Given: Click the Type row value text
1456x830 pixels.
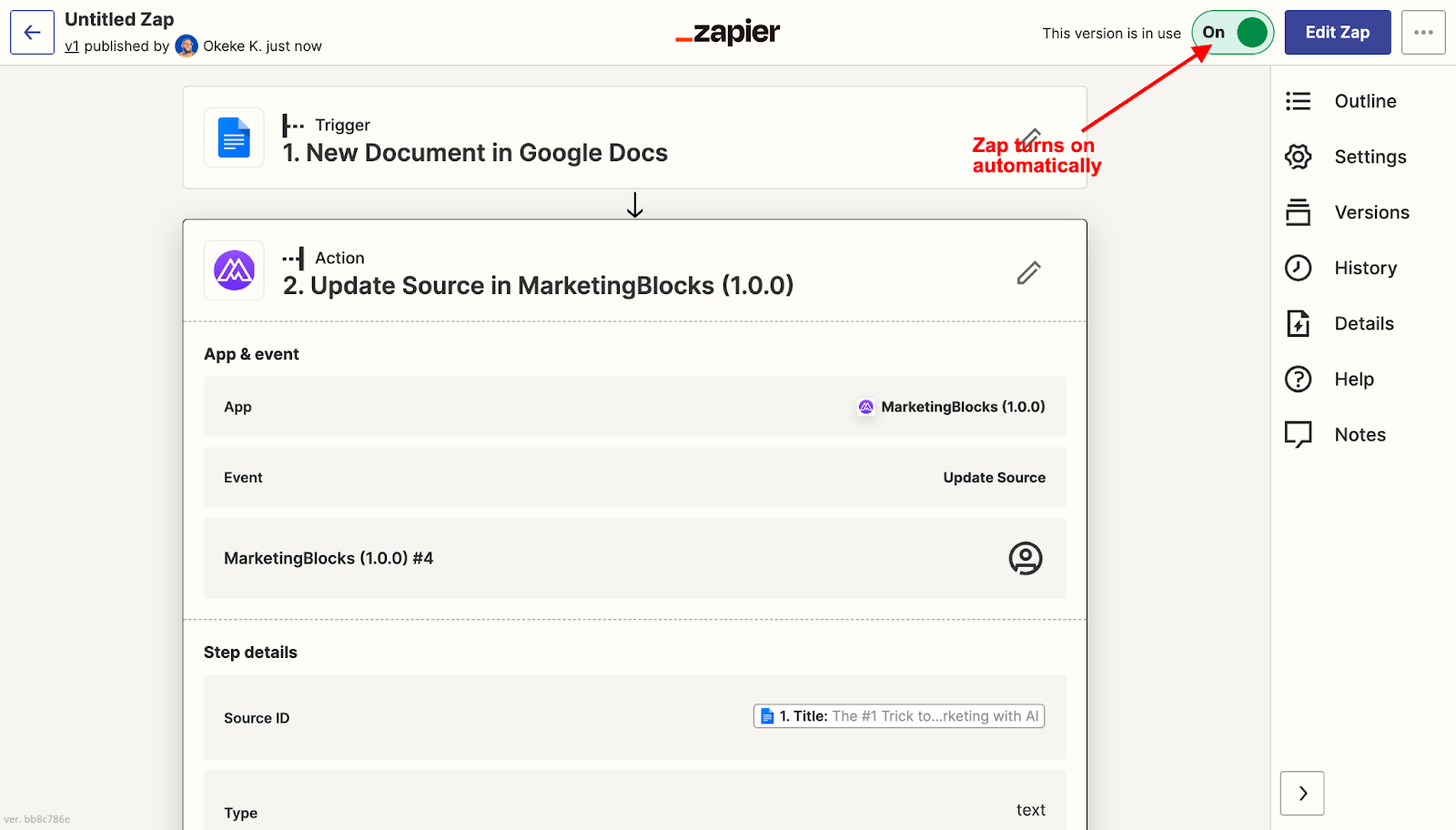Looking at the screenshot, I should click(x=1031, y=810).
